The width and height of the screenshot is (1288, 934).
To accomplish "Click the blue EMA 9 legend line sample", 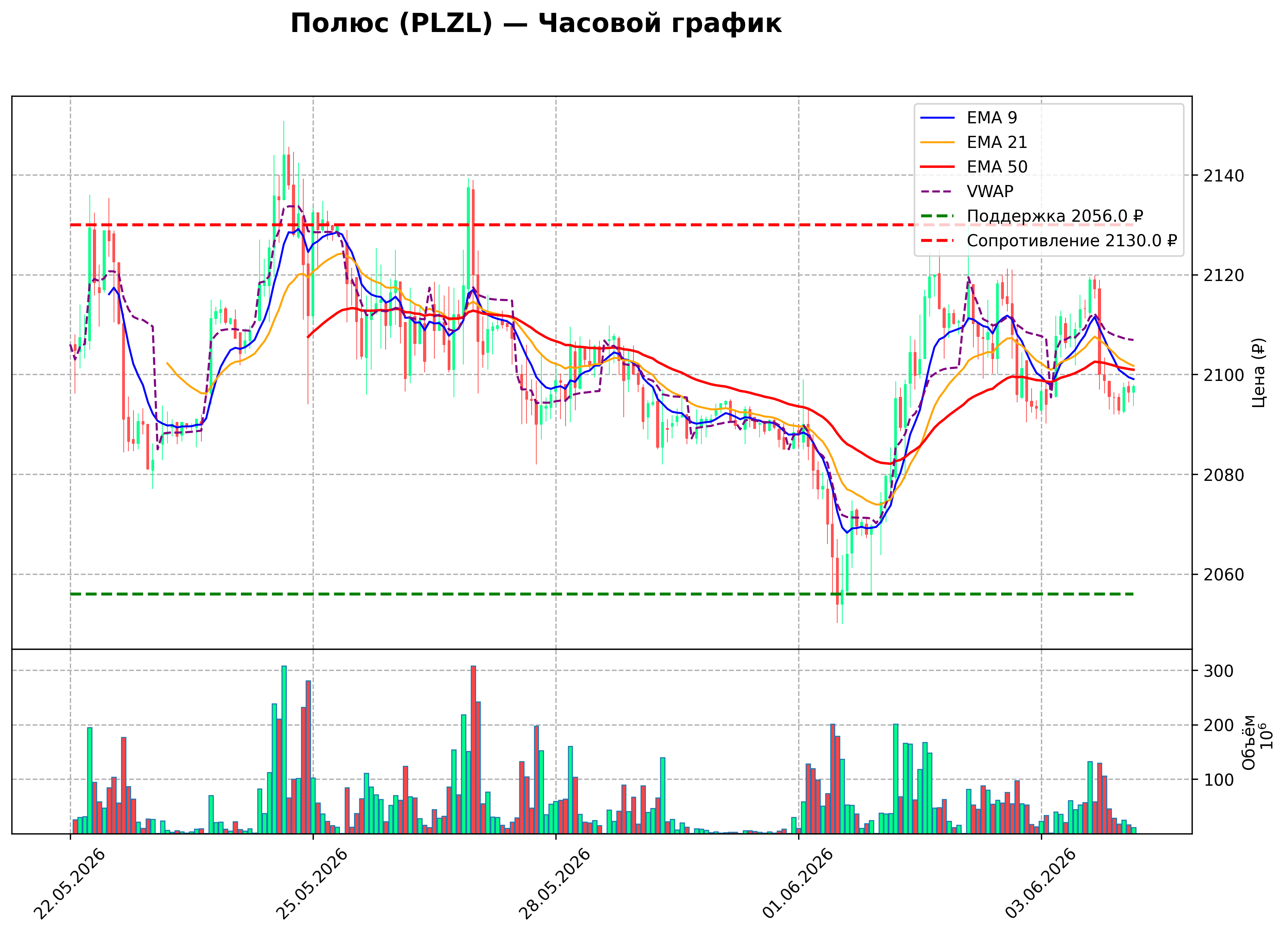I will pyautogui.click(x=938, y=117).
